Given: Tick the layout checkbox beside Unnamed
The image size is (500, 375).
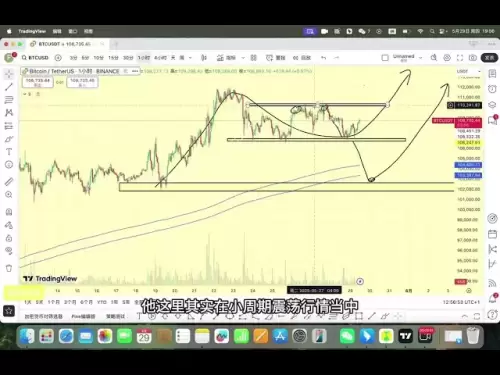Looking at the screenshot, I should point(385,58).
